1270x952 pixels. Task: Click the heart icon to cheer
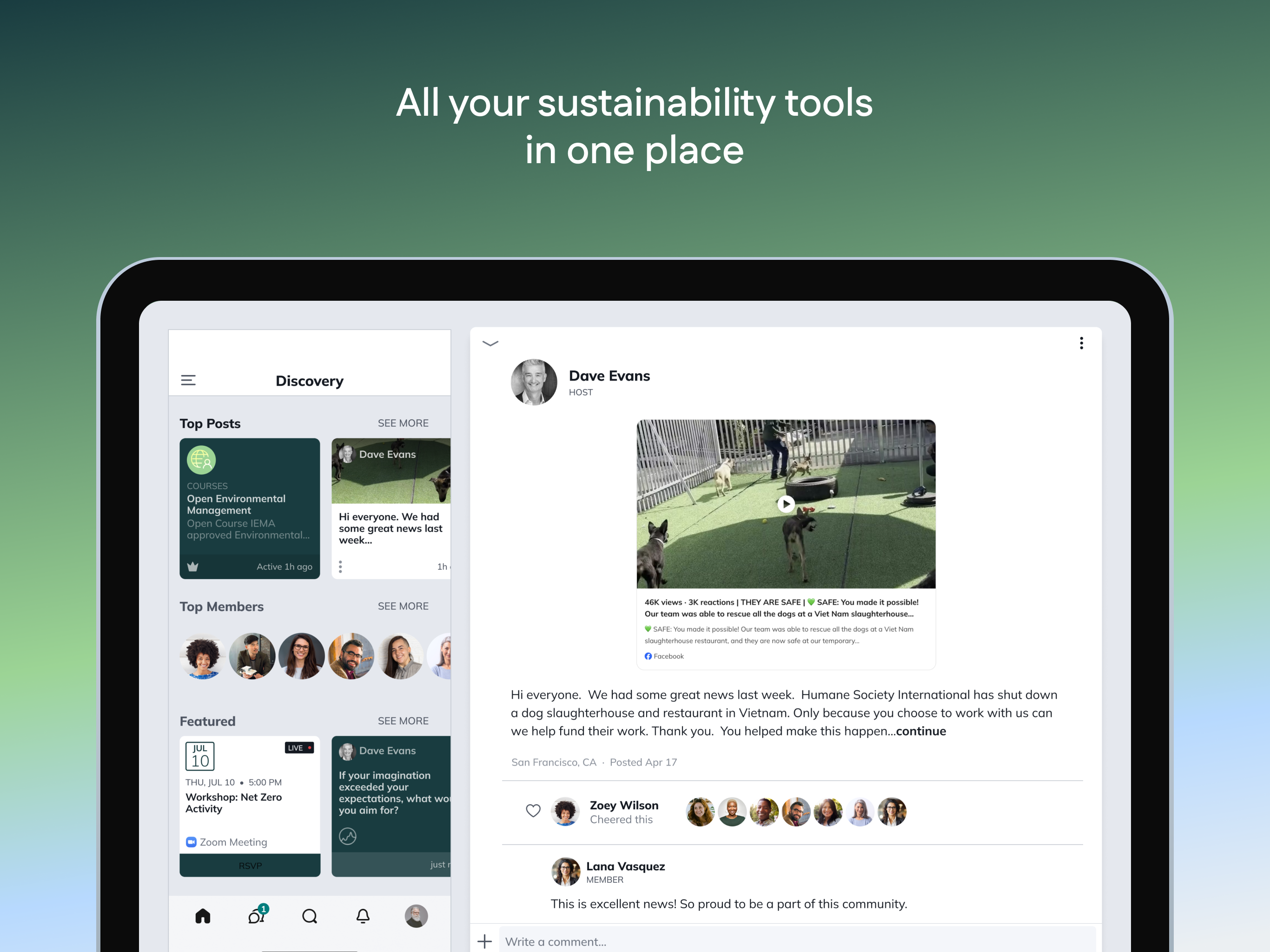point(533,811)
